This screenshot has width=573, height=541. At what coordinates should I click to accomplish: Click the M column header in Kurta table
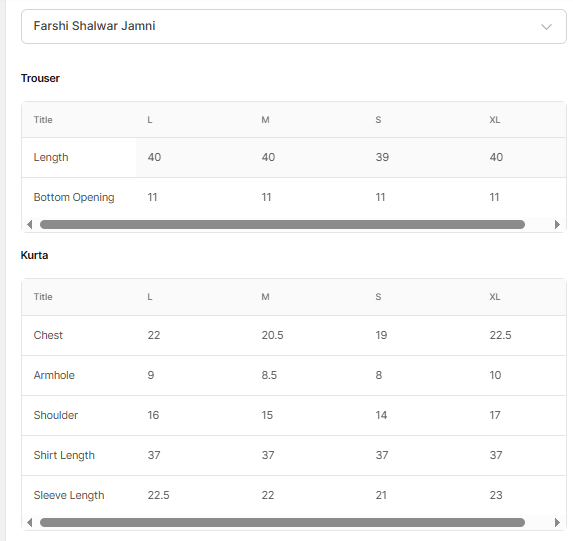coord(265,297)
